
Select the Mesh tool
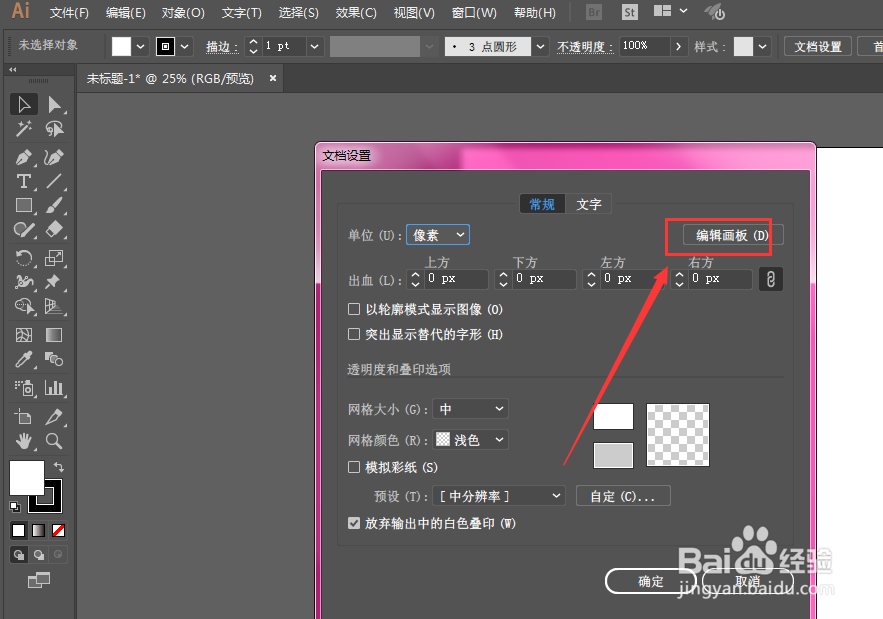tap(24, 335)
